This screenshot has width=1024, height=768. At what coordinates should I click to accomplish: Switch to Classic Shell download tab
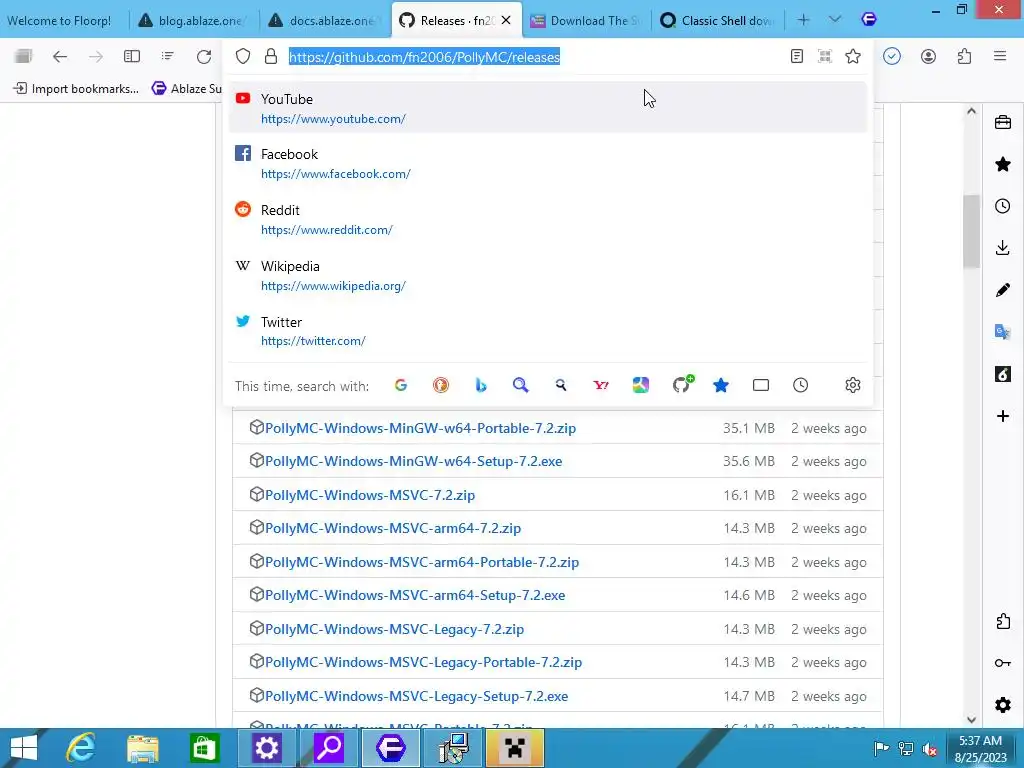718,21
